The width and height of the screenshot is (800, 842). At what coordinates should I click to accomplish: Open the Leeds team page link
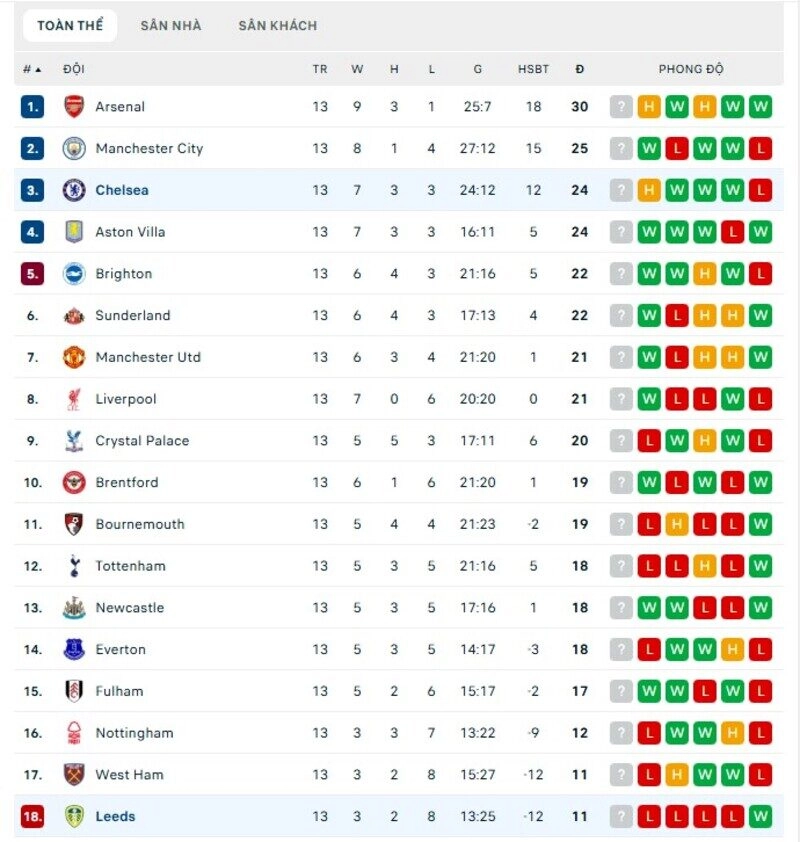click(115, 816)
